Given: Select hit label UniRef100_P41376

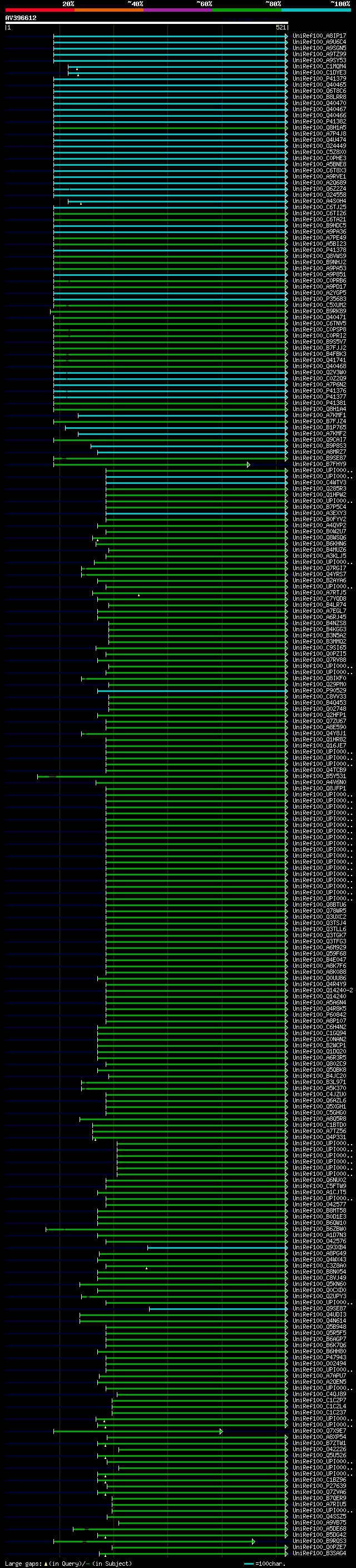Looking at the screenshot, I should (319, 391).
